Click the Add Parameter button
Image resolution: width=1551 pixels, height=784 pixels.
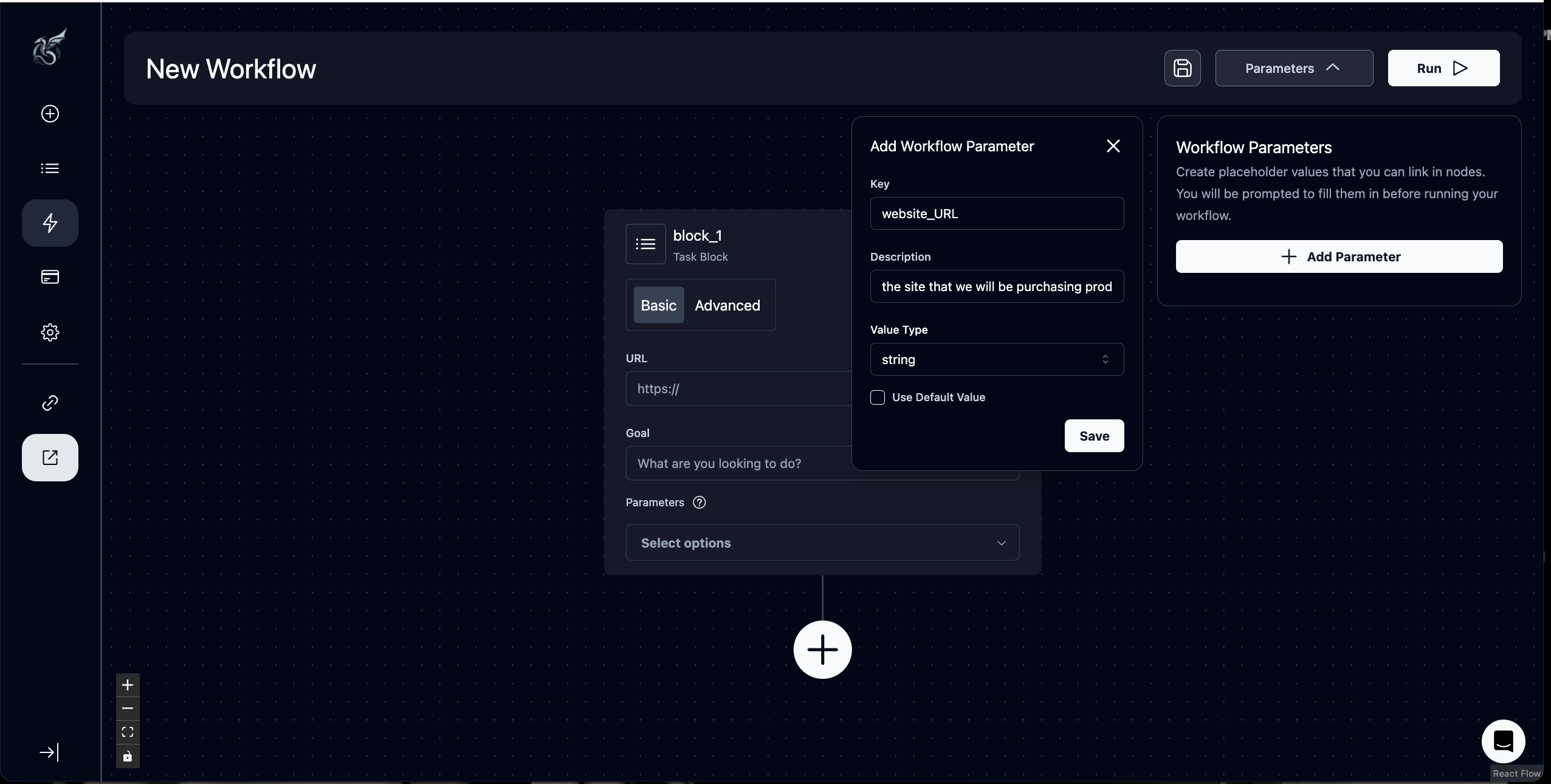point(1339,256)
